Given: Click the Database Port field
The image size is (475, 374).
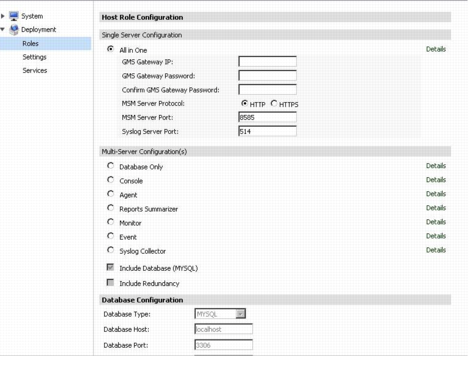Looking at the screenshot, I should pyautogui.click(x=224, y=345).
